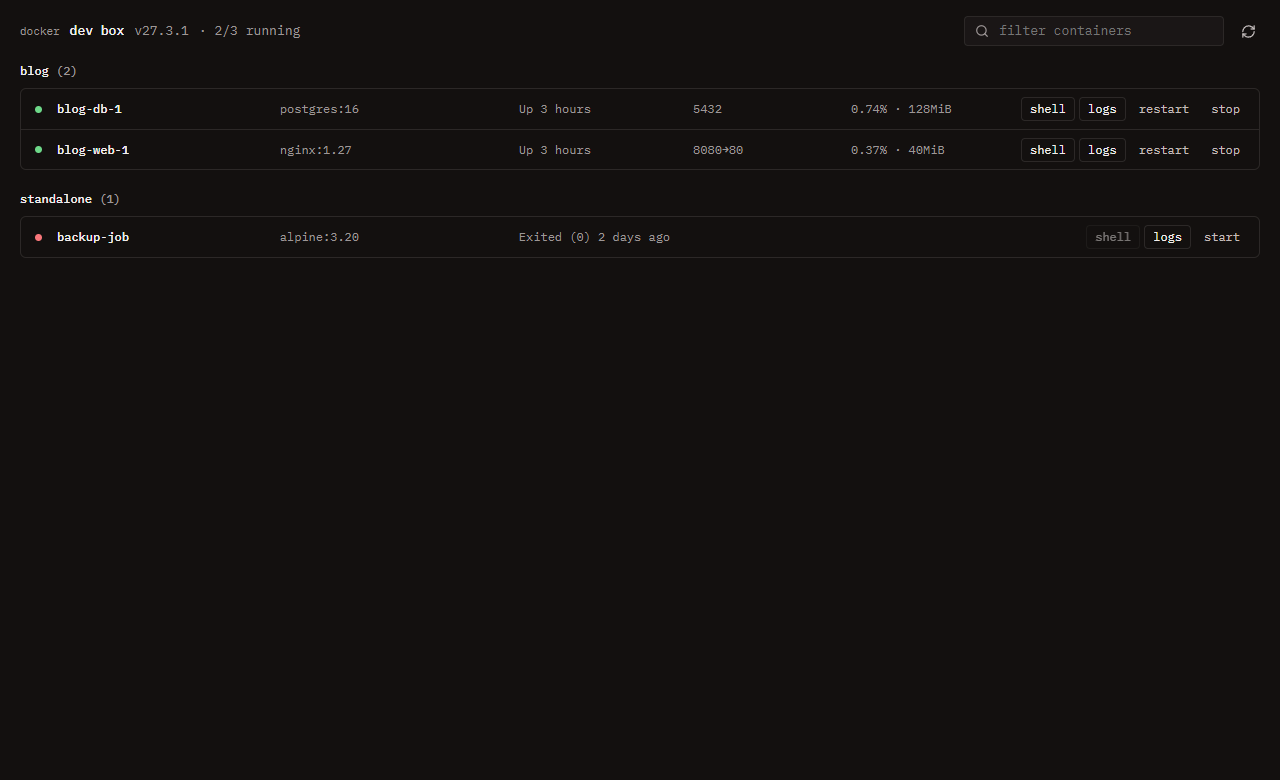Select the blog-db-1 container name
Image resolution: width=1280 pixels, height=780 pixels.
(89, 109)
